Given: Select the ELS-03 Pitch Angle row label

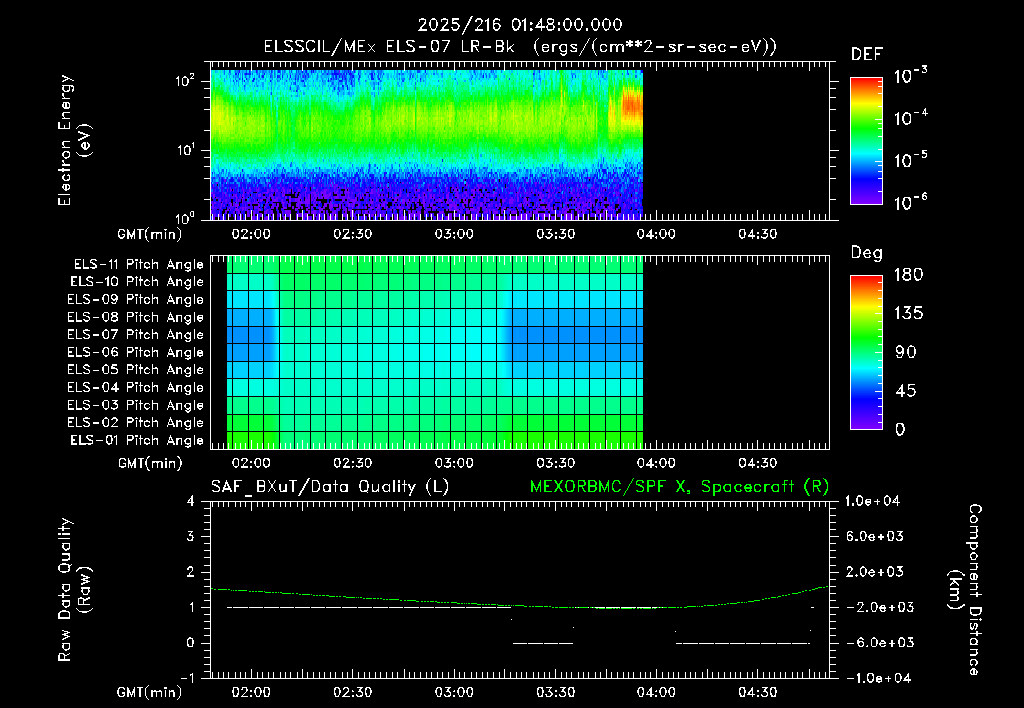Looking at the screenshot, I should (x=136, y=405).
